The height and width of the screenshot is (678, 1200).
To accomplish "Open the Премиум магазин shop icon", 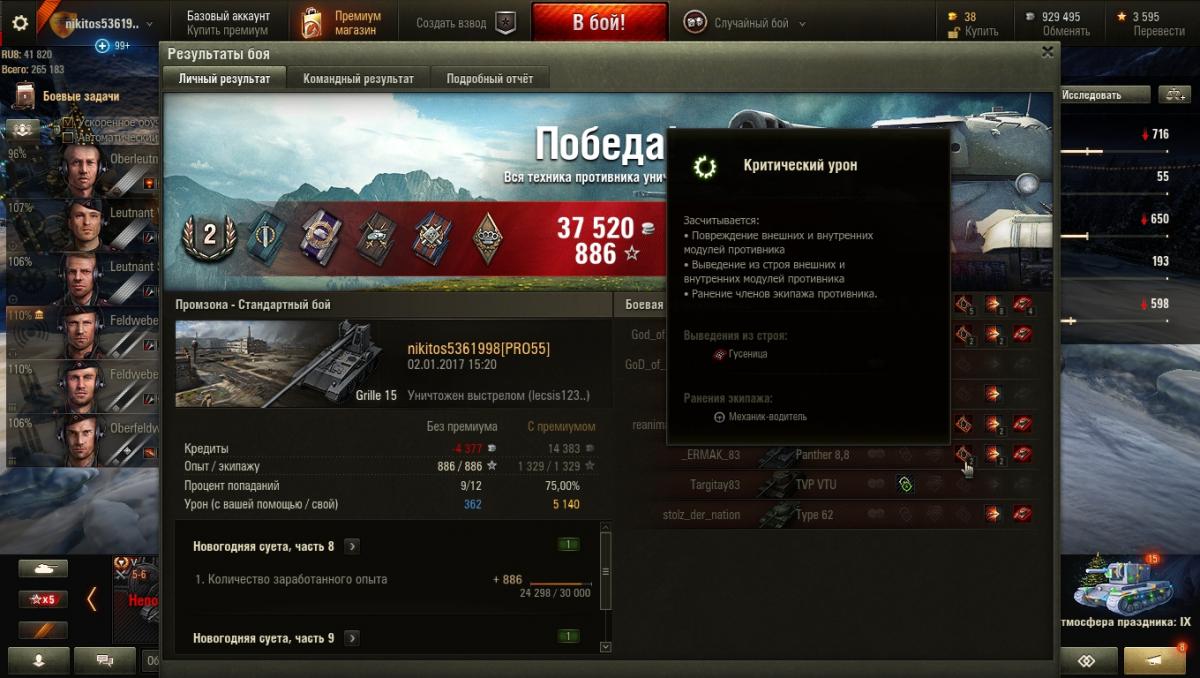I will (x=311, y=22).
